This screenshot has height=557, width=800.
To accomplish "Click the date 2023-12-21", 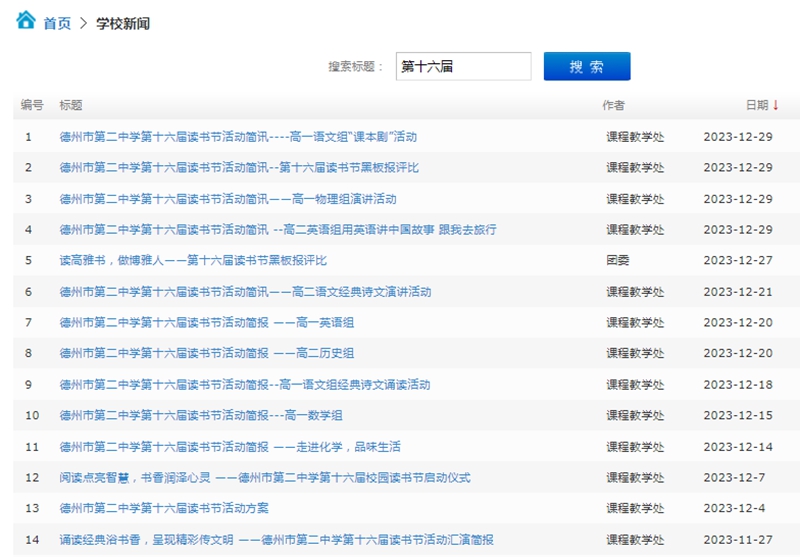I will 738,292.
